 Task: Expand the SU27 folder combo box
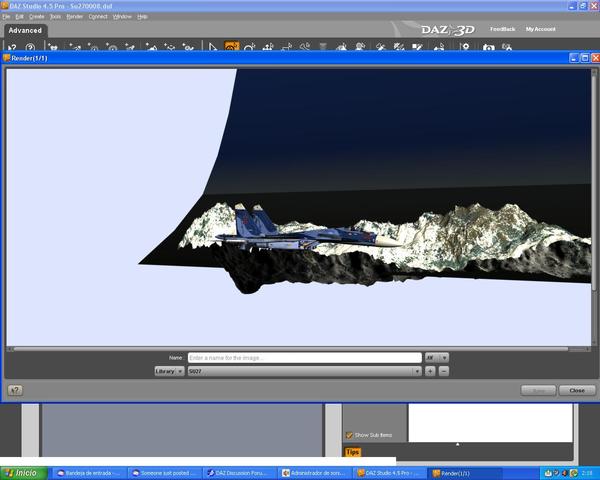click(x=305, y=371)
